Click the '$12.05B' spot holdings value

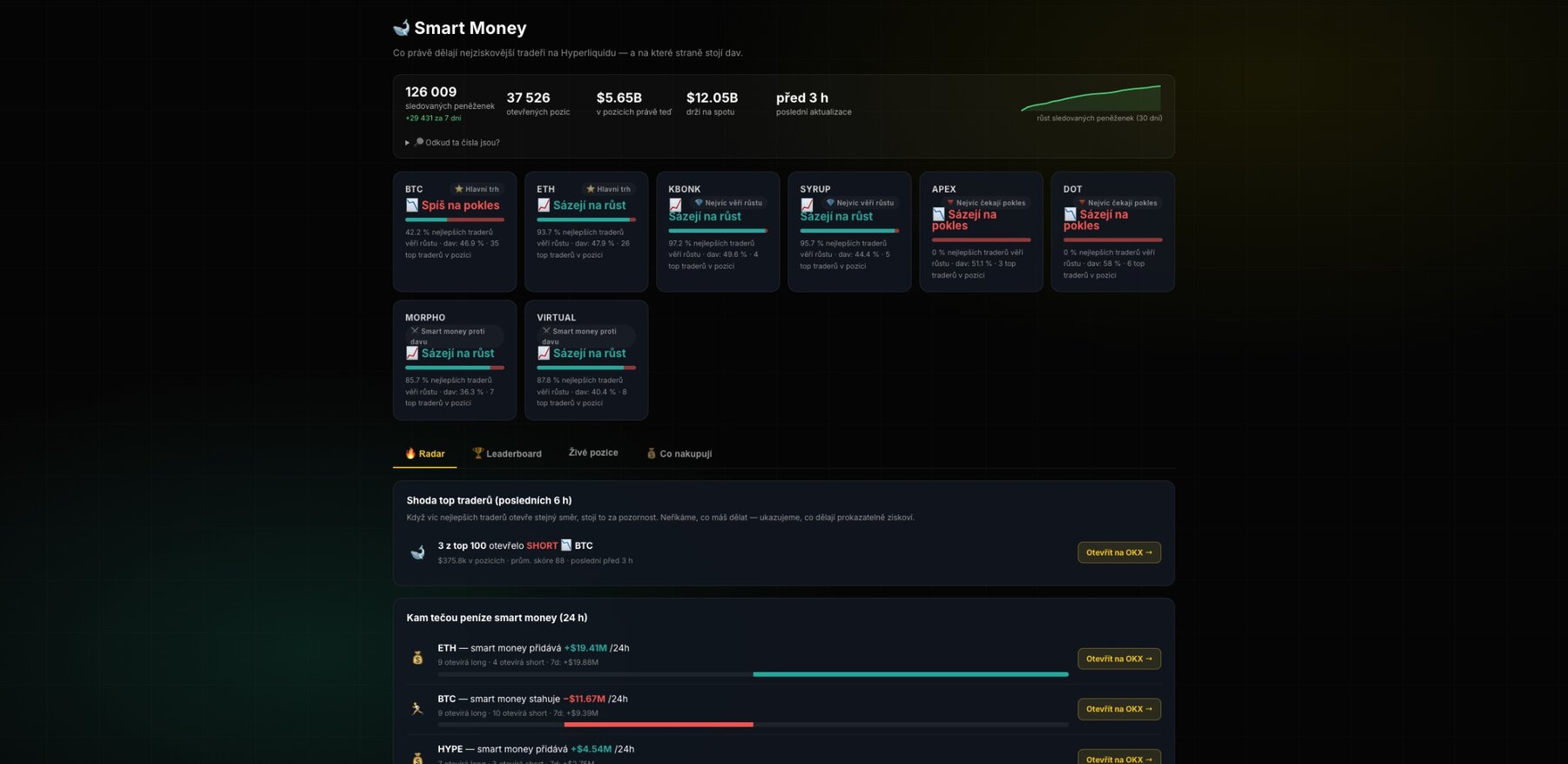click(x=712, y=98)
